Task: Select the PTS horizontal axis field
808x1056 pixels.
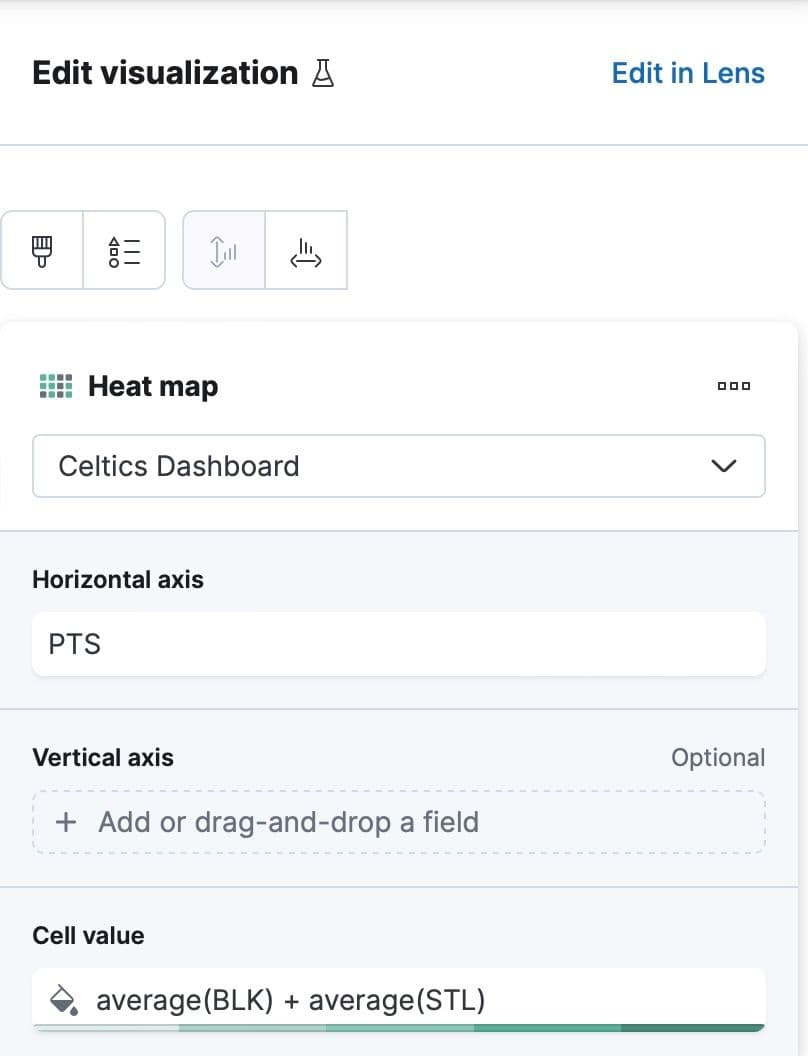Action: pos(398,644)
